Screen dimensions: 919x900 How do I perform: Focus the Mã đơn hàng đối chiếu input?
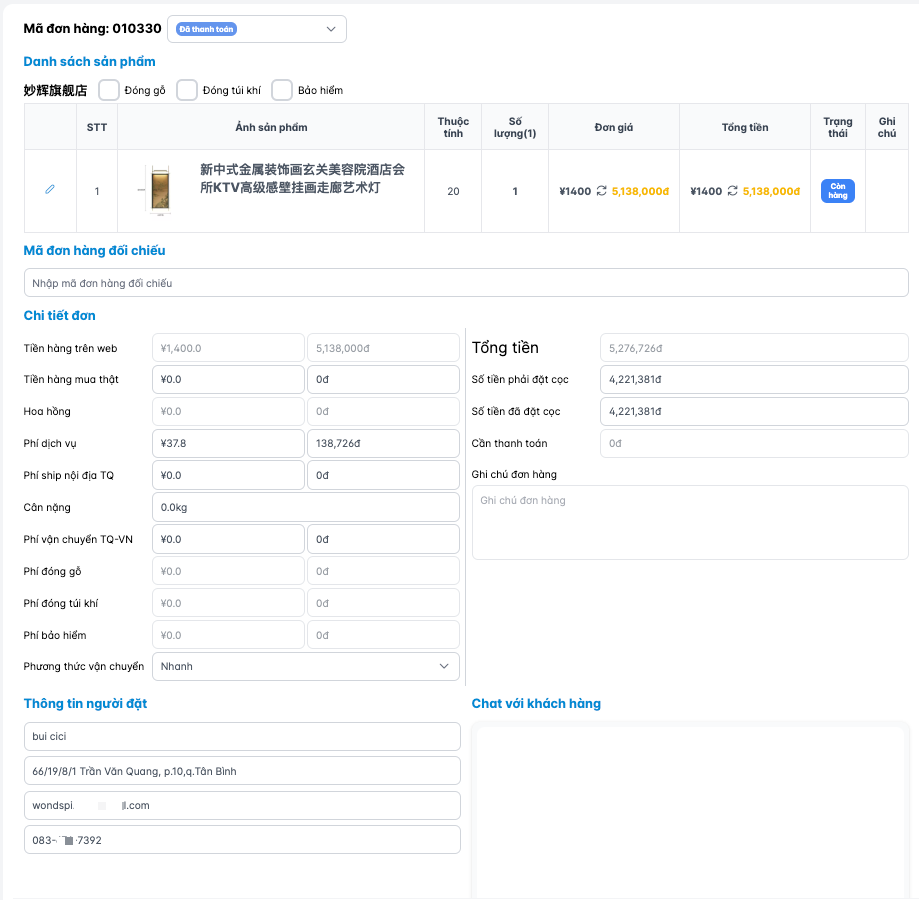(x=466, y=283)
